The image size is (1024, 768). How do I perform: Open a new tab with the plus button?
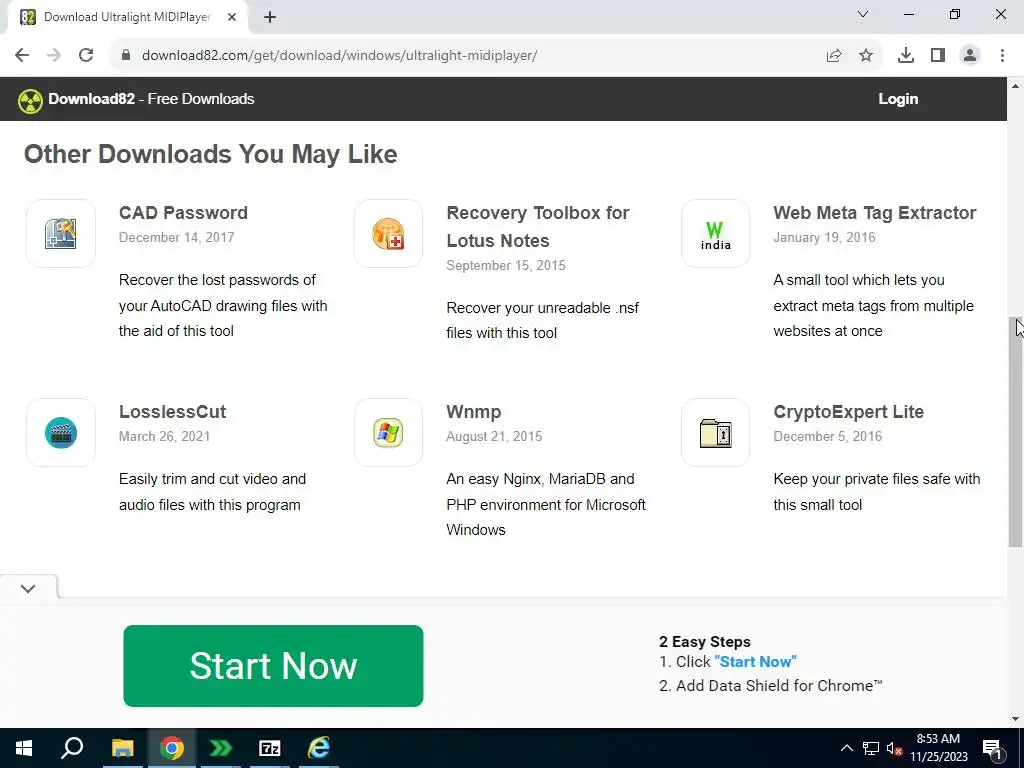point(270,18)
